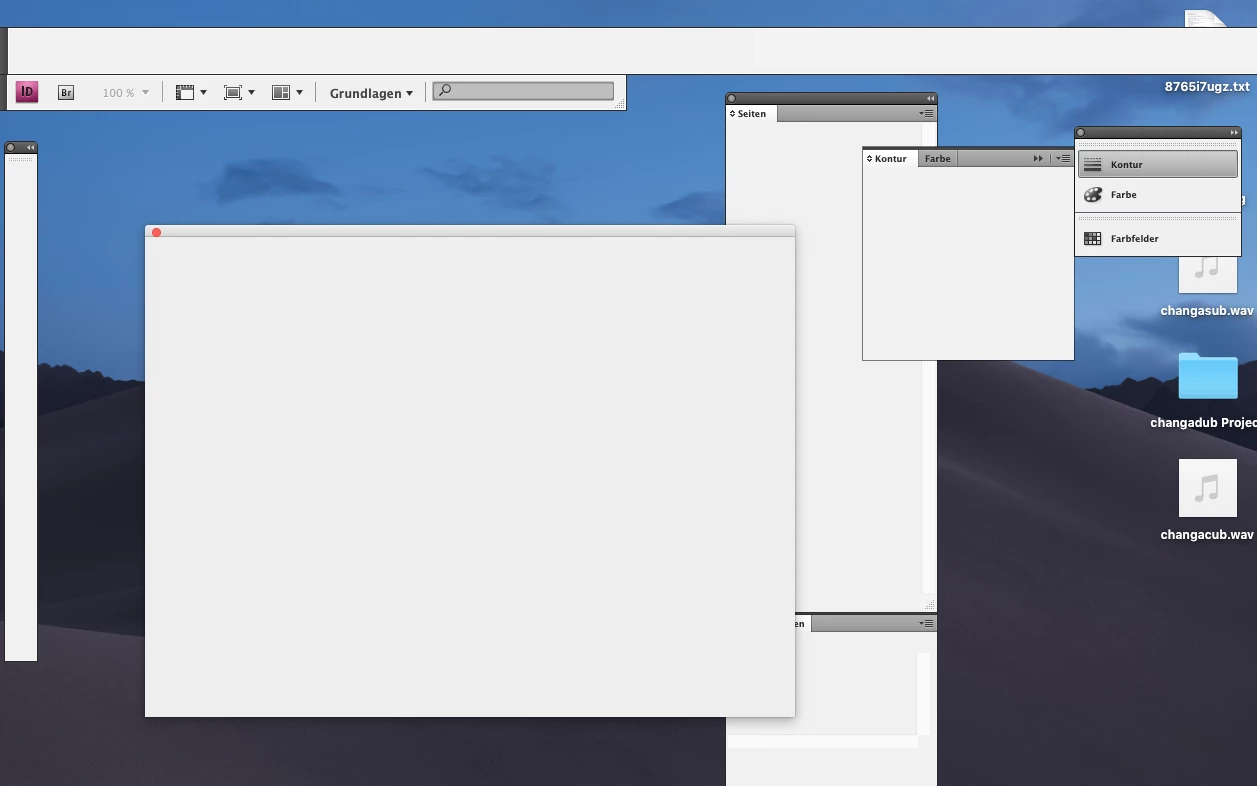Close the tools panel with its round button
Viewport: 1257px width, 786px height.
[x=11, y=147]
